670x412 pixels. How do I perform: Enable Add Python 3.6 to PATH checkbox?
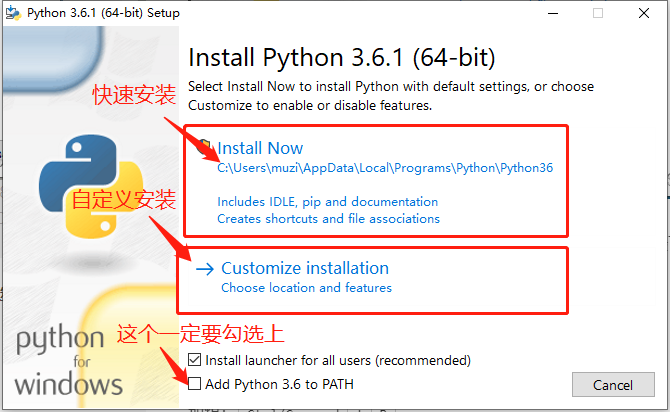194,383
